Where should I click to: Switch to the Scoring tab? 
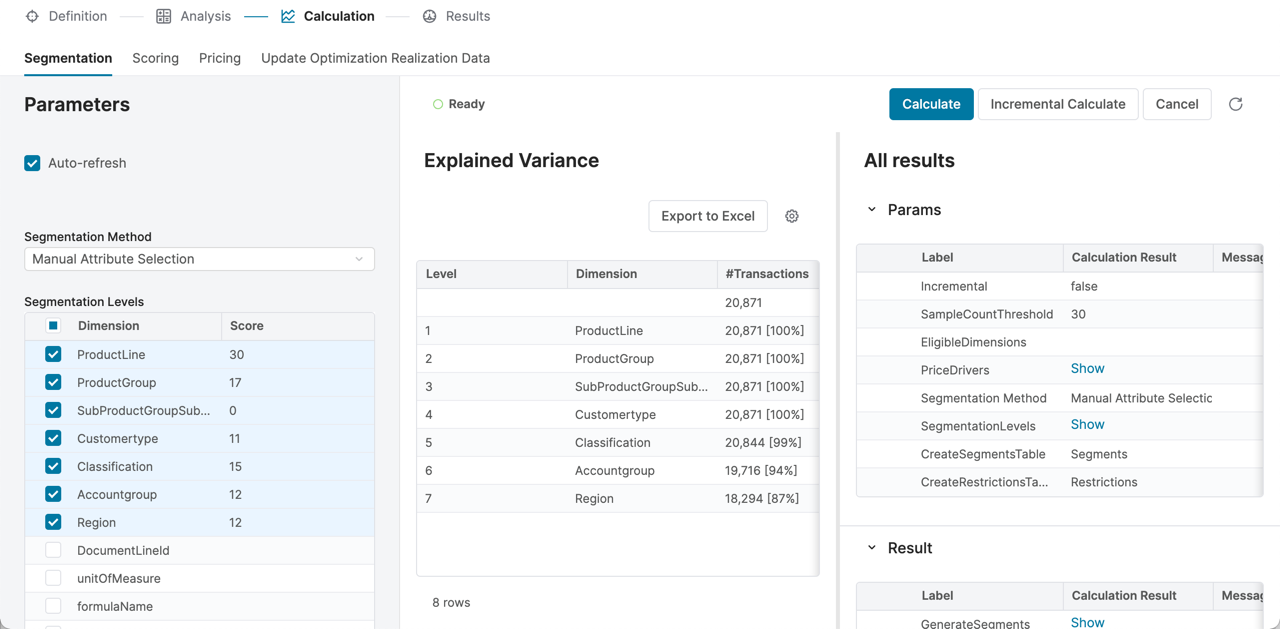click(155, 58)
